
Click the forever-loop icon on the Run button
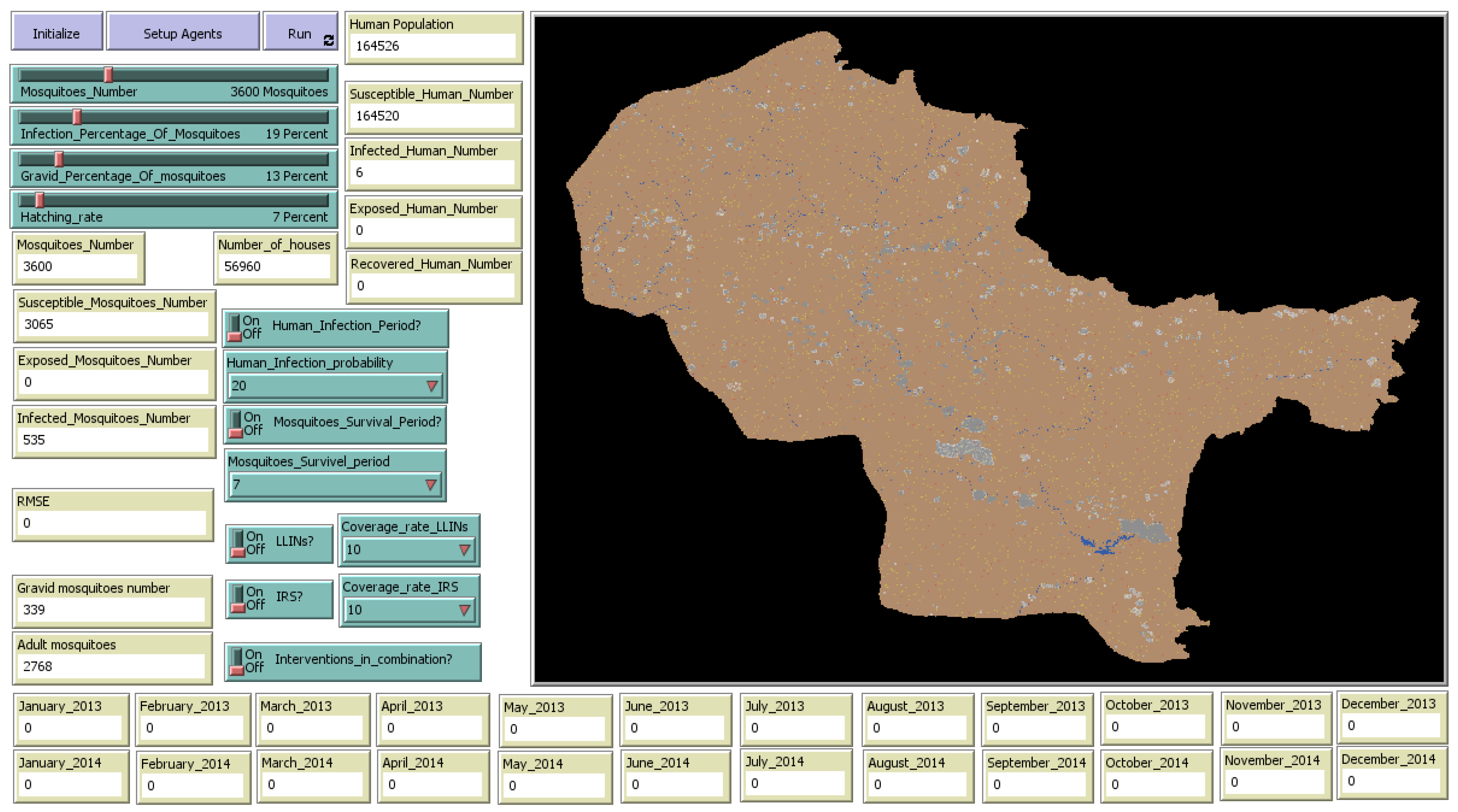[328, 40]
